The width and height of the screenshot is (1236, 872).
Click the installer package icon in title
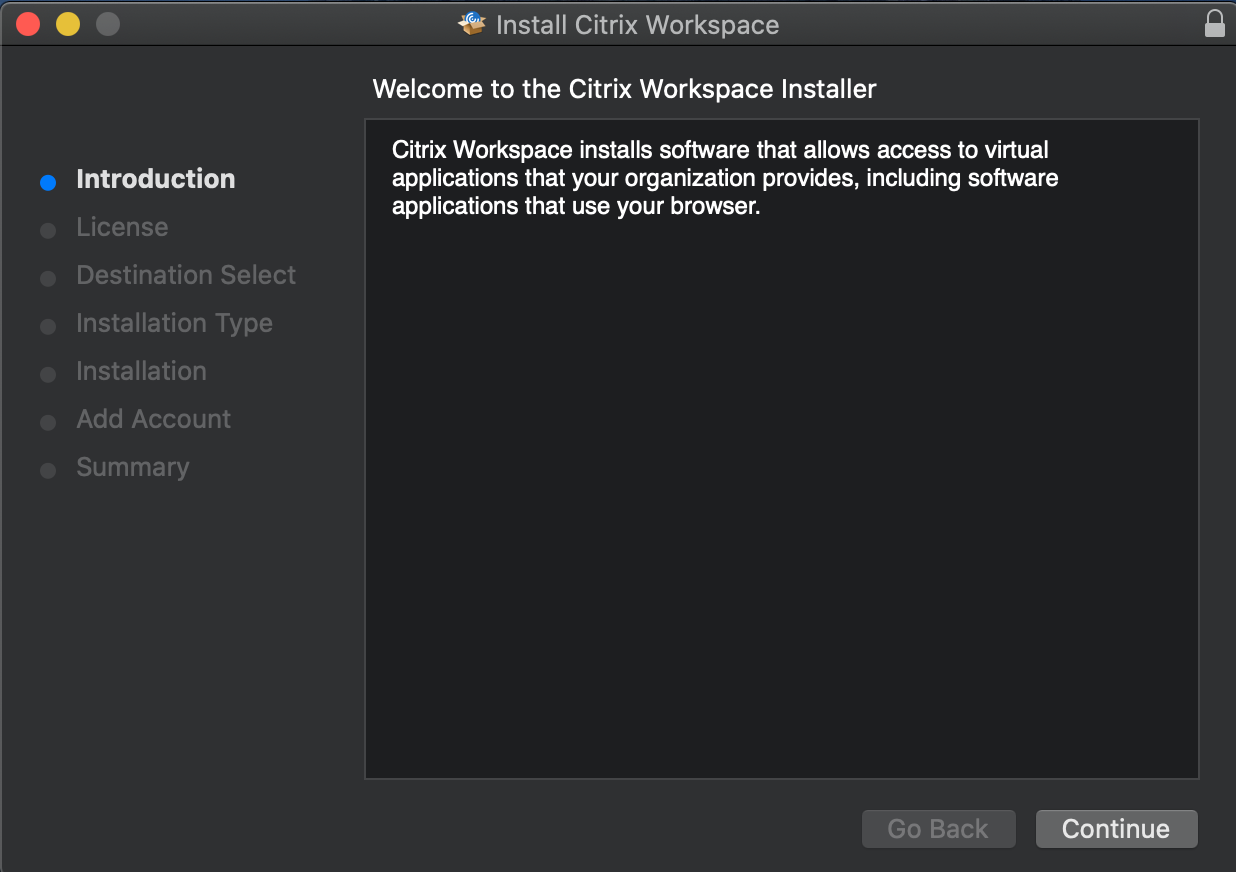click(x=472, y=24)
